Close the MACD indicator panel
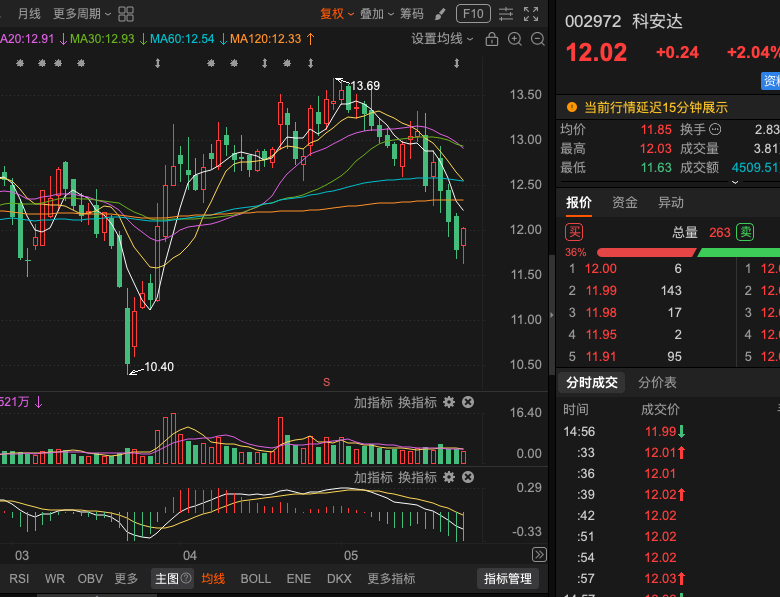The width and height of the screenshot is (780, 597). coord(468,477)
